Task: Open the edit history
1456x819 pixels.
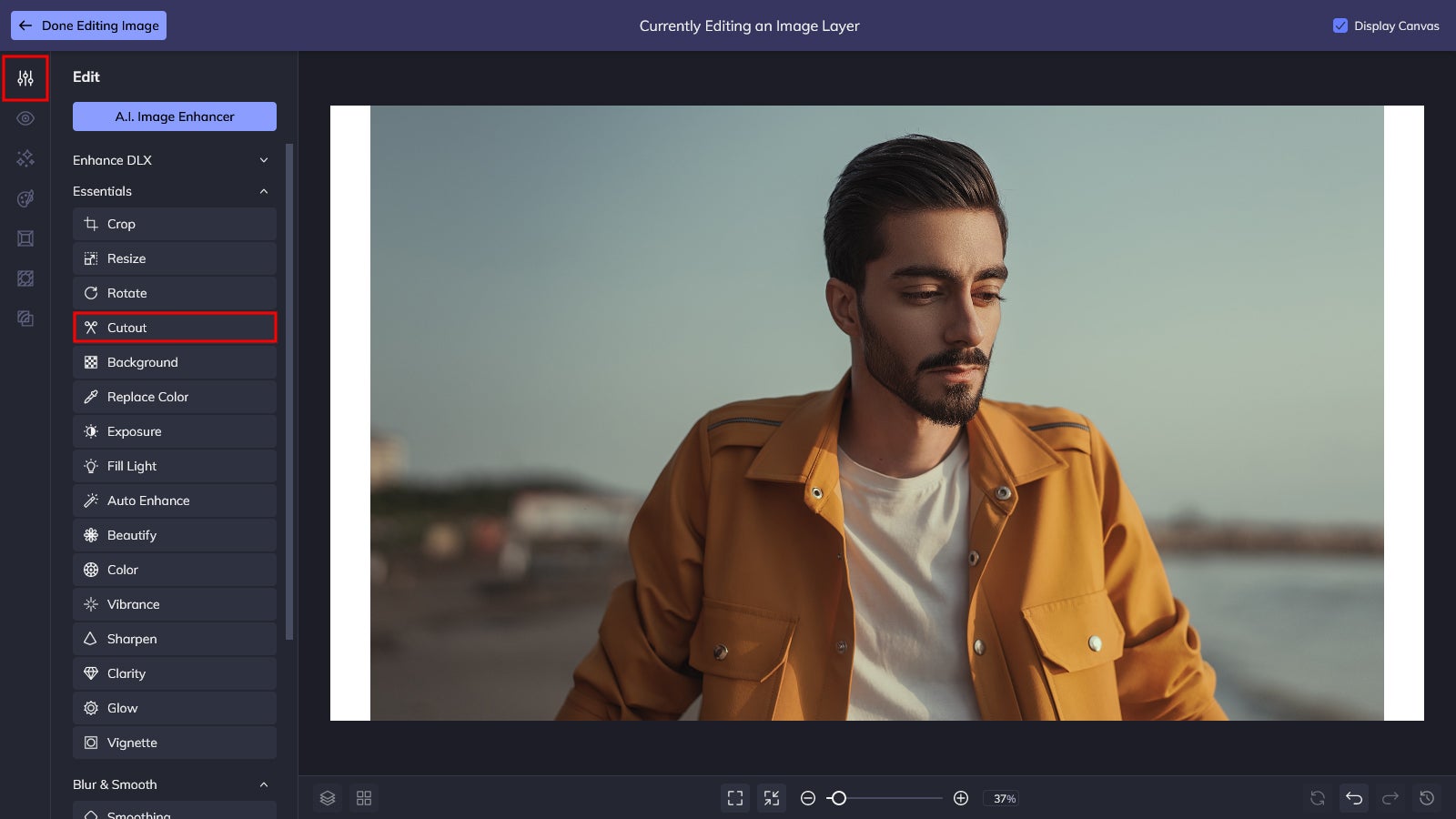Action: click(1426, 797)
